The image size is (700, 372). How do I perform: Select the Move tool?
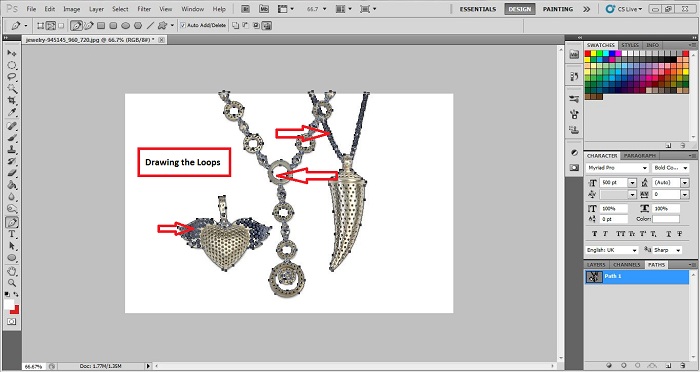[x=12, y=54]
